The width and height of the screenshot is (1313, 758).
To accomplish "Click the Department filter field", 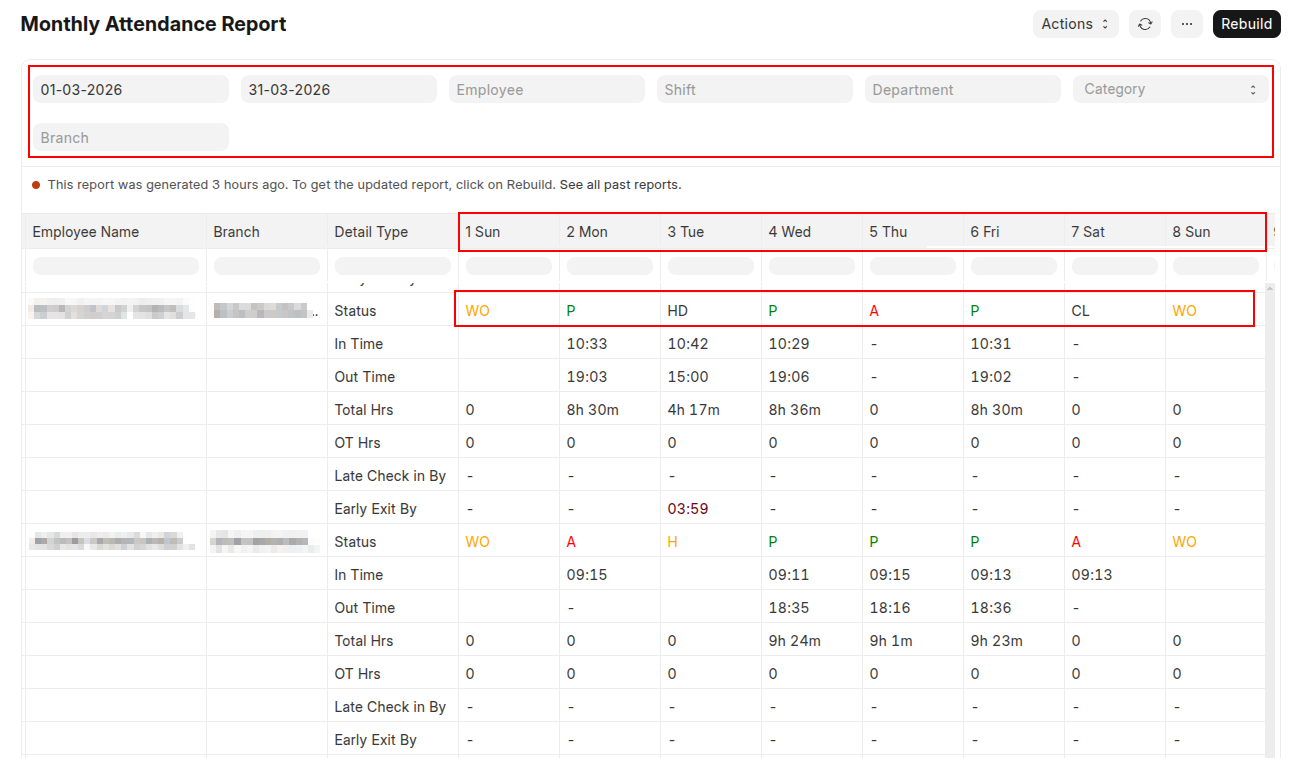I will 962,89.
